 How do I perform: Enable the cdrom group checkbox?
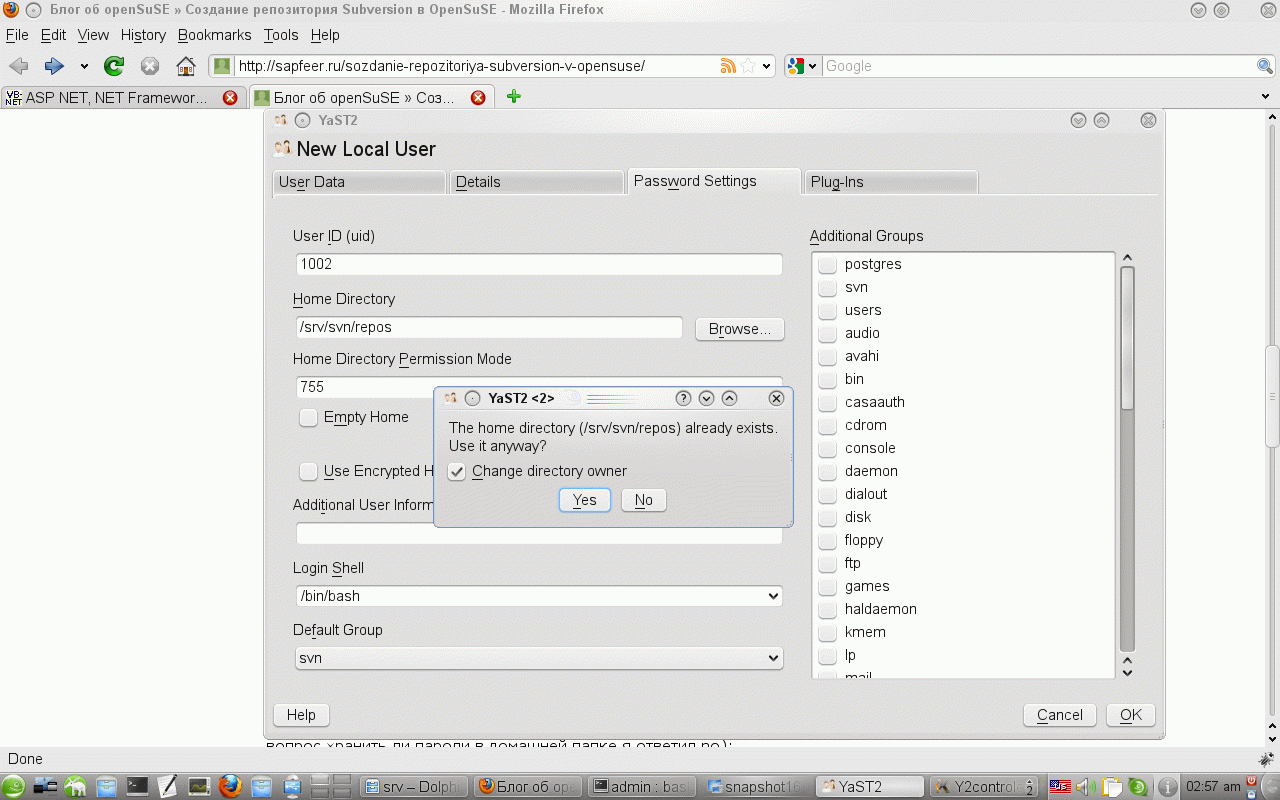(x=827, y=426)
